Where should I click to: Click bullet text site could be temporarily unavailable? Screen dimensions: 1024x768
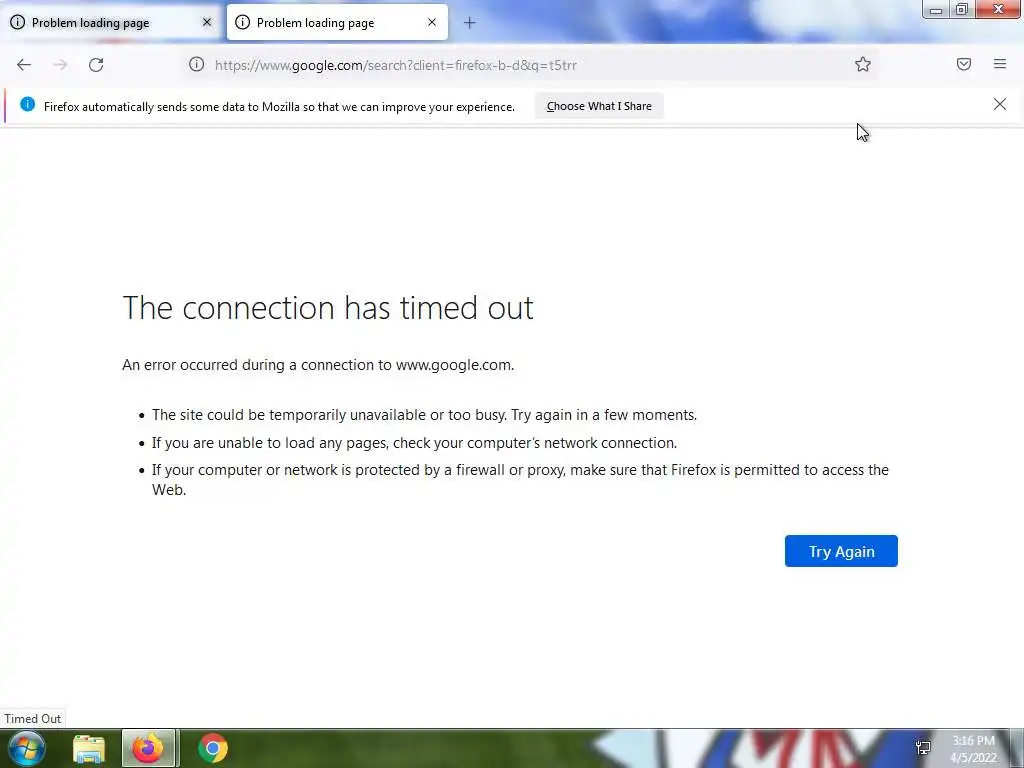pyautogui.click(x=424, y=415)
